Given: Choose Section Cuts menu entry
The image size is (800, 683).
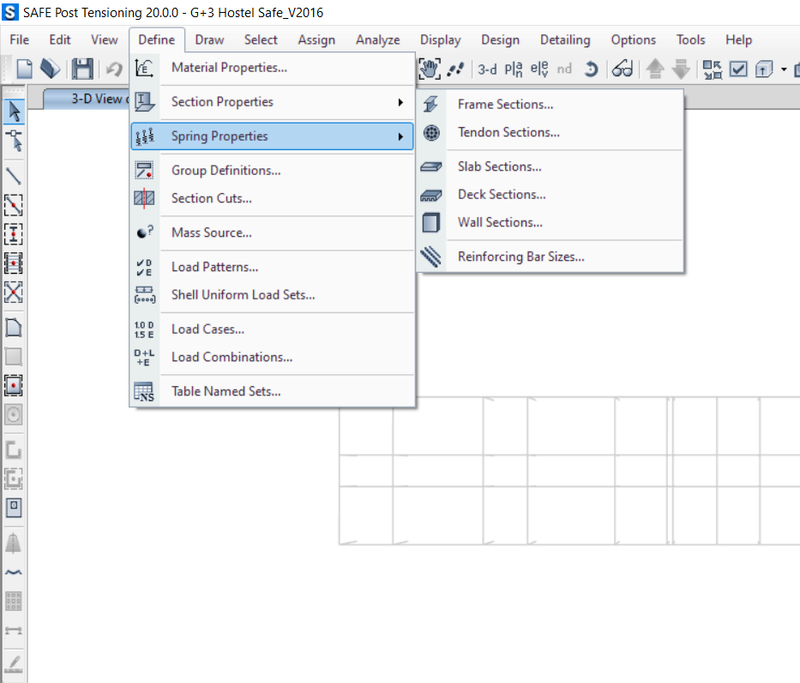Looking at the screenshot, I should (272, 198).
